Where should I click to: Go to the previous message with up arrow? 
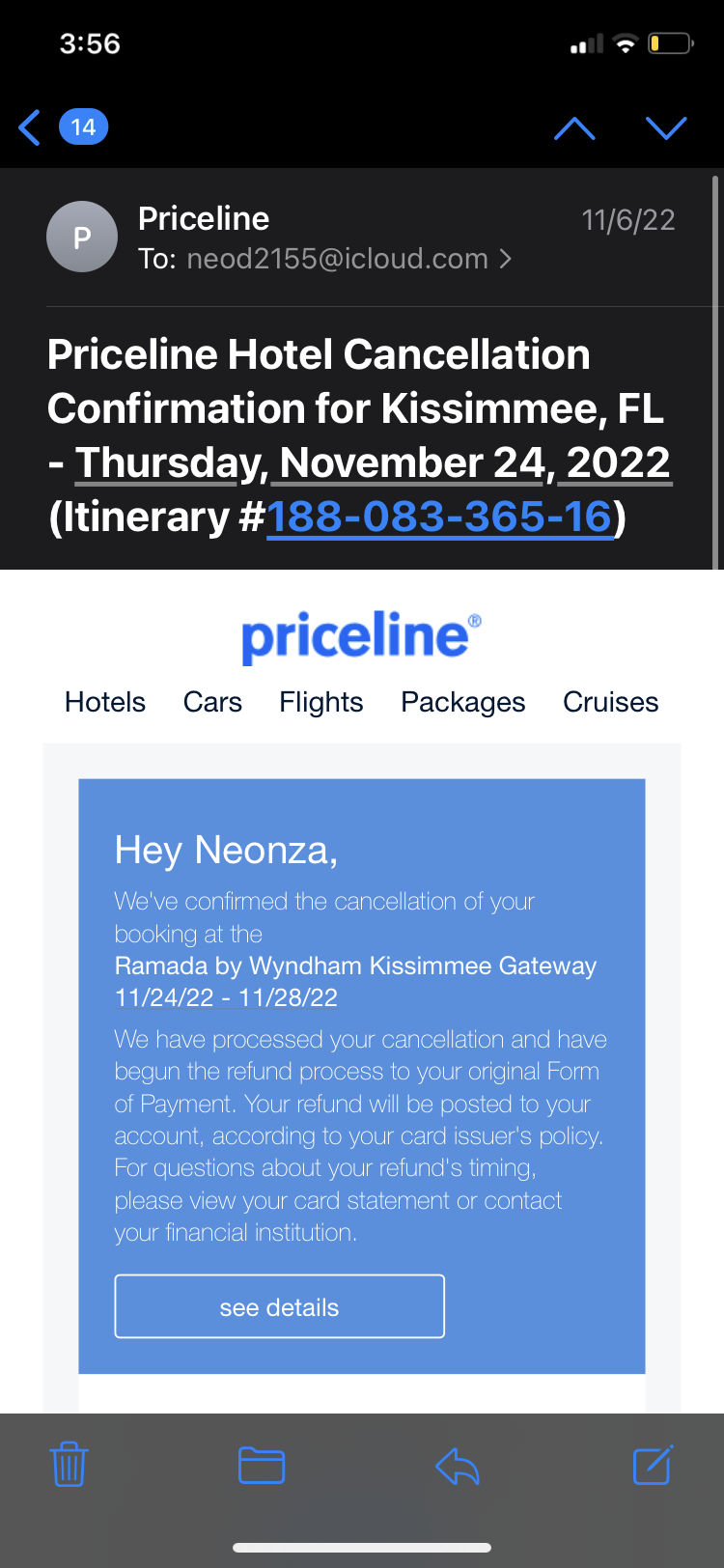(x=574, y=127)
